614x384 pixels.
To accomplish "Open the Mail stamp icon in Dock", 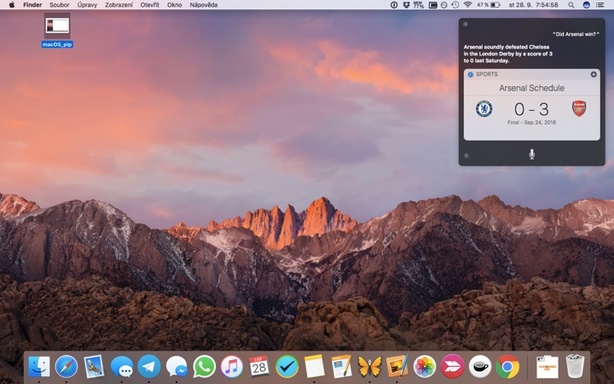I will coord(94,367).
